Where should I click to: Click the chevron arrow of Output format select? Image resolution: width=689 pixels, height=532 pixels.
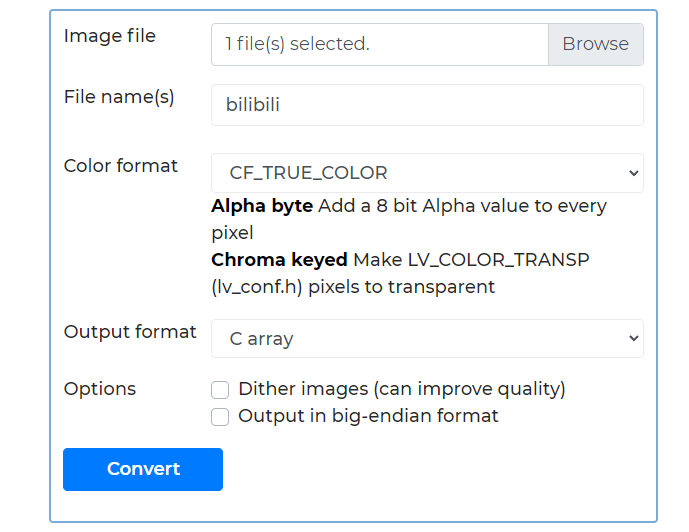tap(632, 339)
